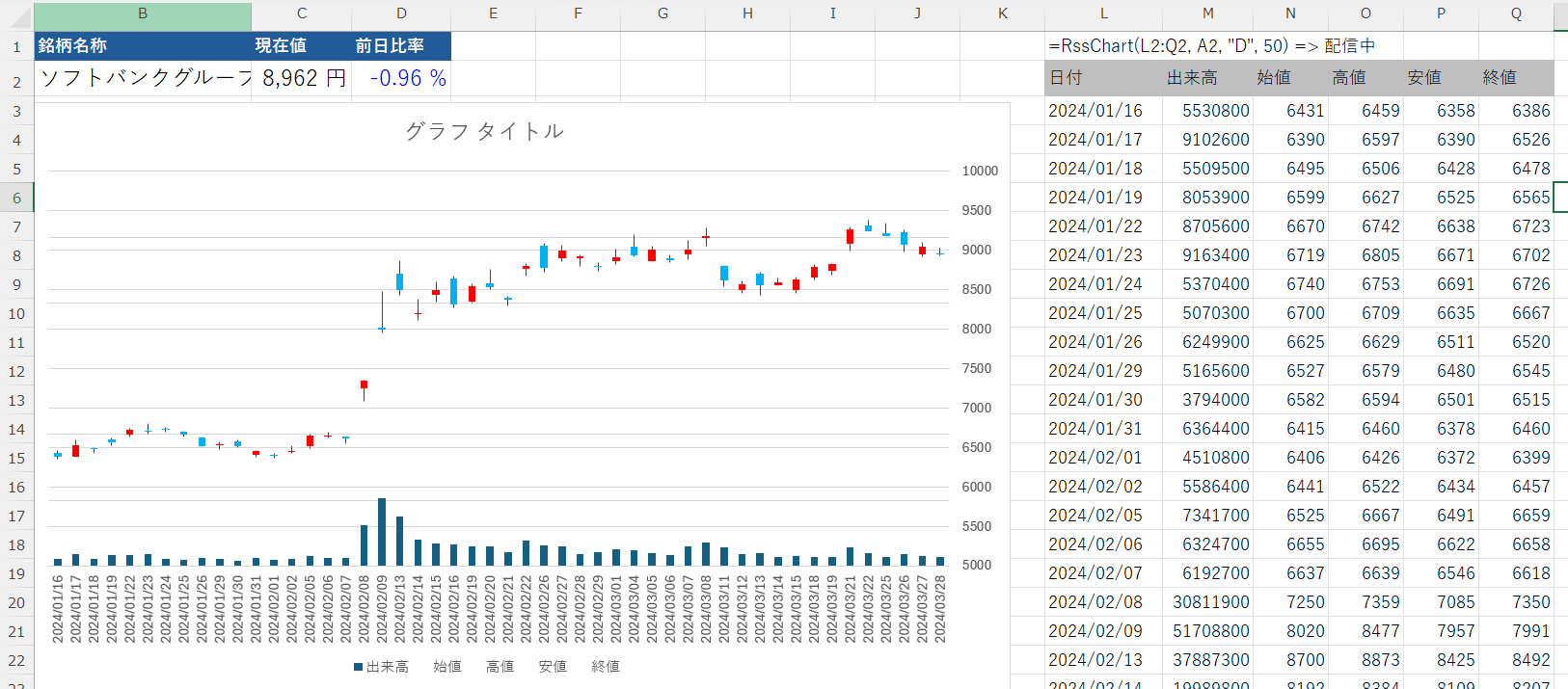Select volume cell 5530800

click(x=1207, y=111)
